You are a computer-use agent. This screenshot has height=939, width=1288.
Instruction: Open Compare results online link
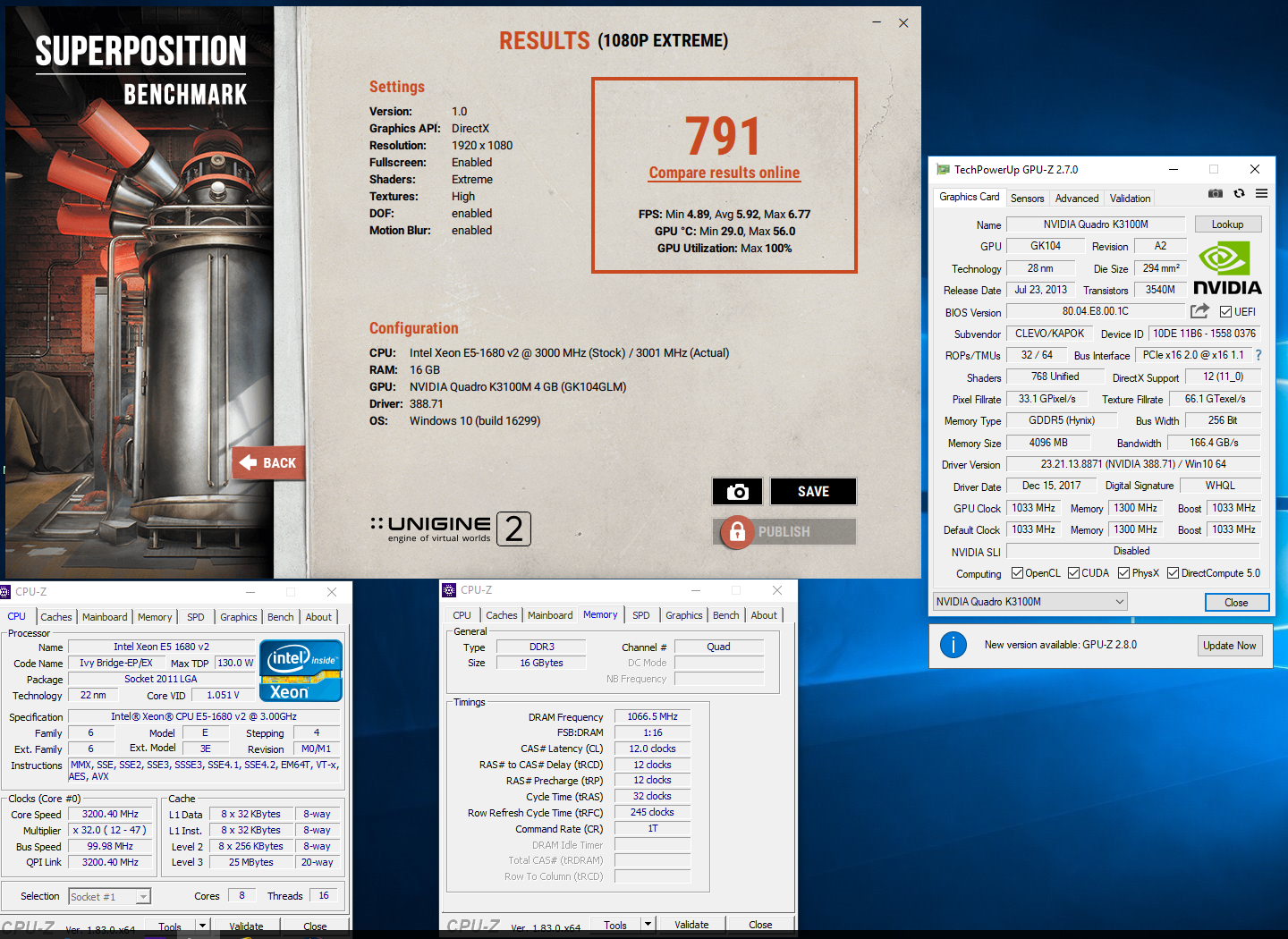pyautogui.click(x=724, y=173)
